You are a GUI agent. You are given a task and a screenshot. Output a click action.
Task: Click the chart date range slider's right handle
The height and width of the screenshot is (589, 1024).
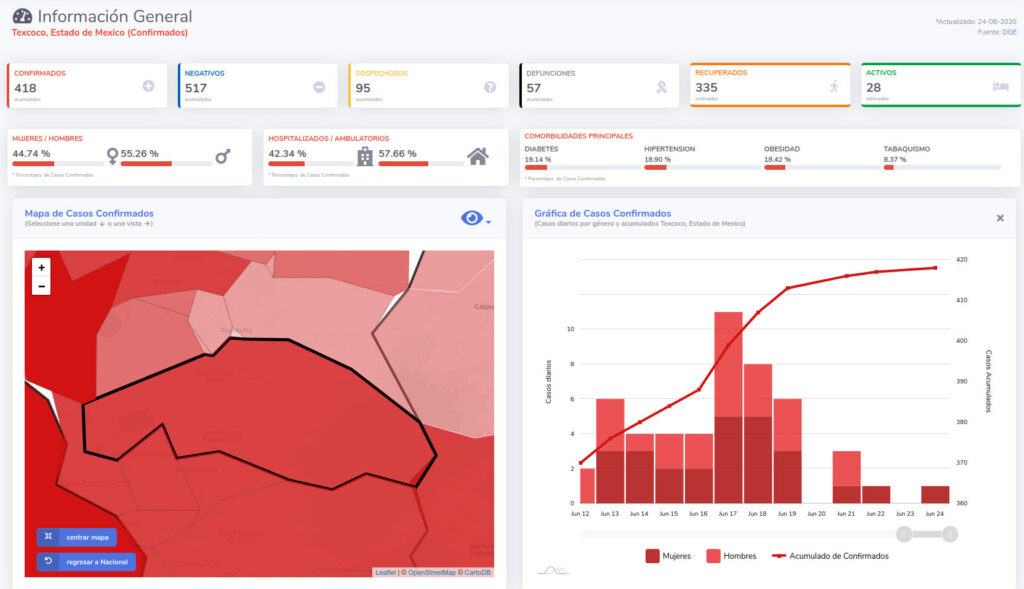click(949, 534)
